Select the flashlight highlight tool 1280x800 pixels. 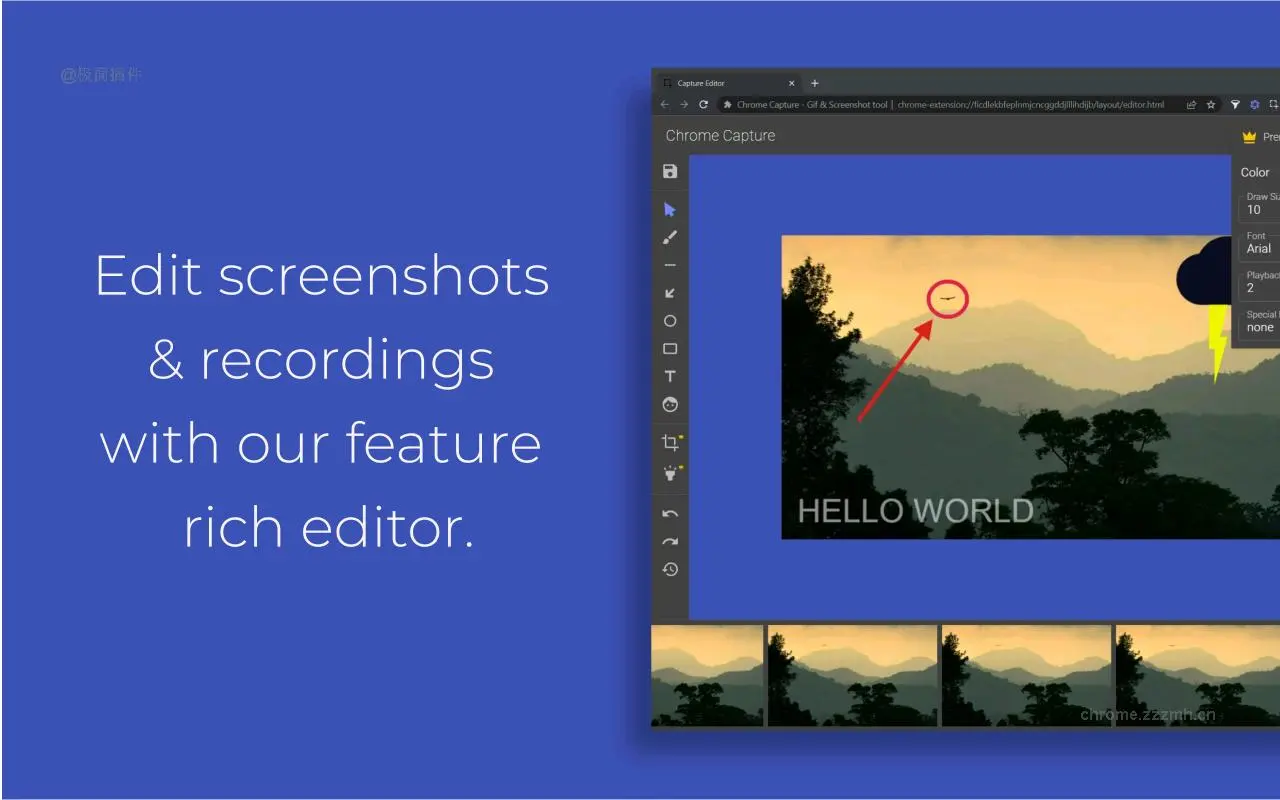pos(670,474)
